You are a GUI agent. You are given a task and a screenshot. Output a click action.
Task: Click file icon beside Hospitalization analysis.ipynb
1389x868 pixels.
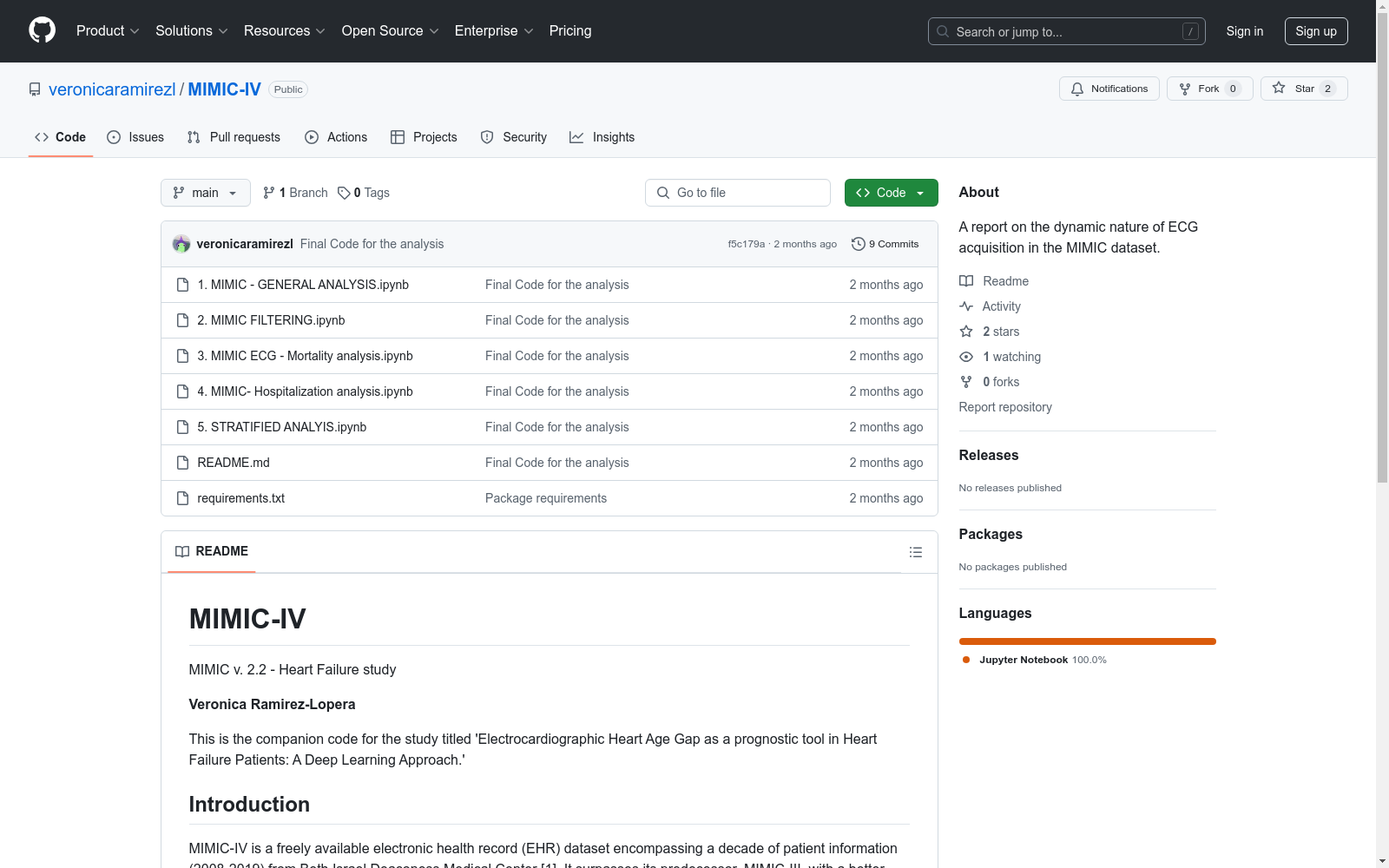(x=182, y=391)
